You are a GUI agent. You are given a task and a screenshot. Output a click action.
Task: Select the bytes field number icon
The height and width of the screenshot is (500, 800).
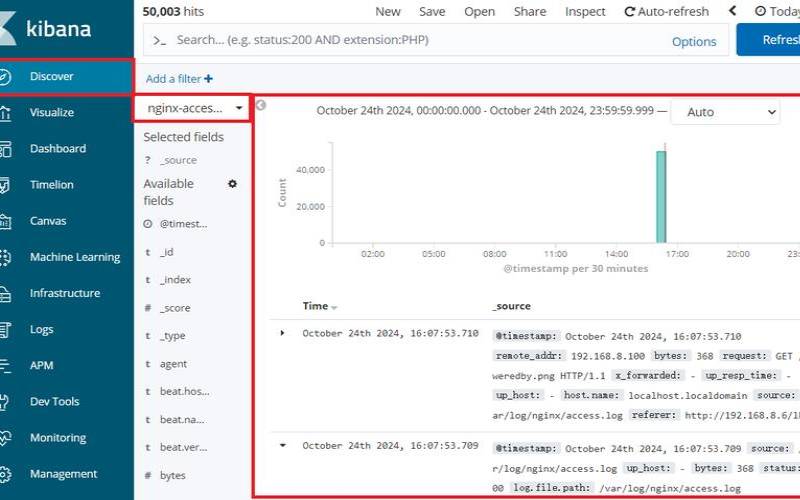click(147, 476)
